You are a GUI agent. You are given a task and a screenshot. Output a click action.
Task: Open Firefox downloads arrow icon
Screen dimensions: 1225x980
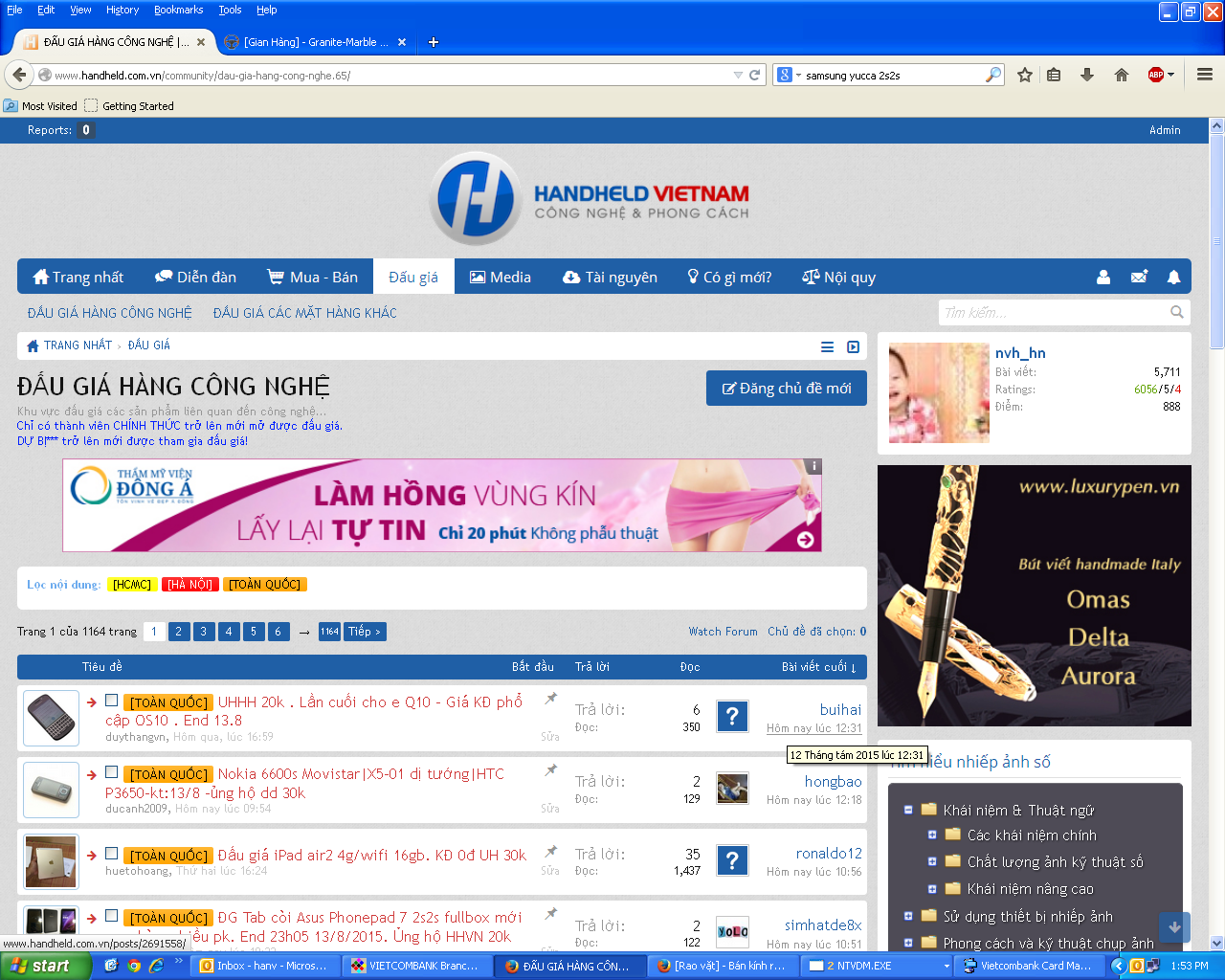click(1087, 75)
